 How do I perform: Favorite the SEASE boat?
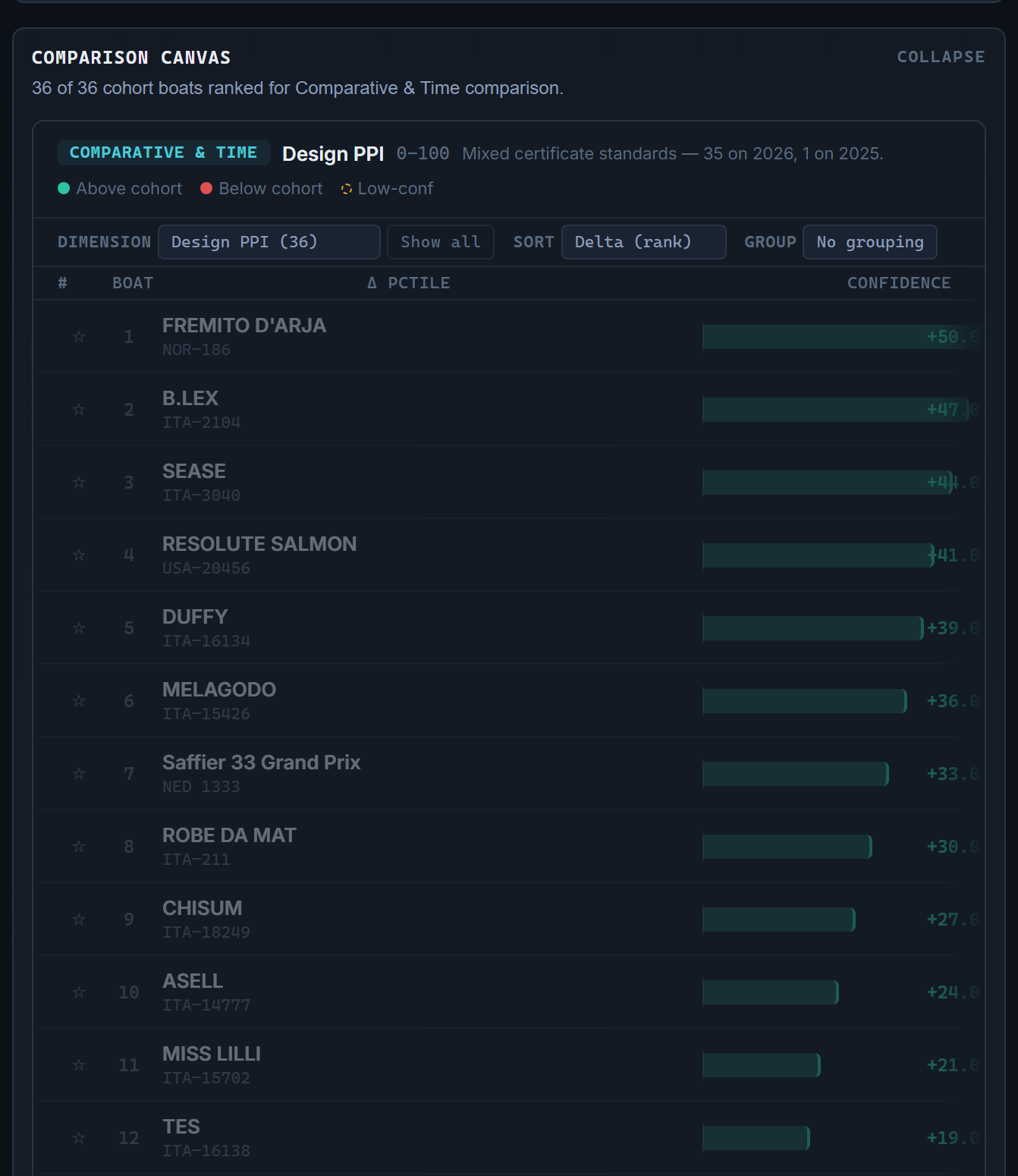click(x=79, y=482)
